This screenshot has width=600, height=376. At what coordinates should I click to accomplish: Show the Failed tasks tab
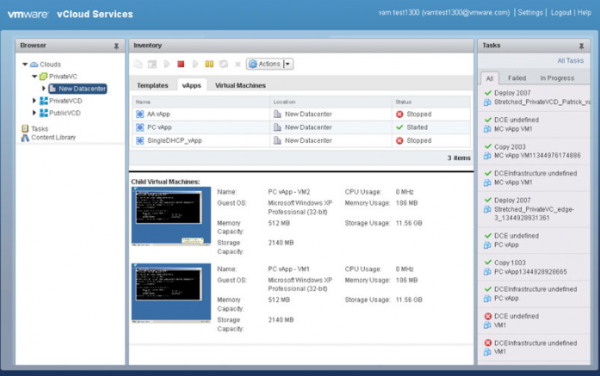pyautogui.click(x=517, y=78)
